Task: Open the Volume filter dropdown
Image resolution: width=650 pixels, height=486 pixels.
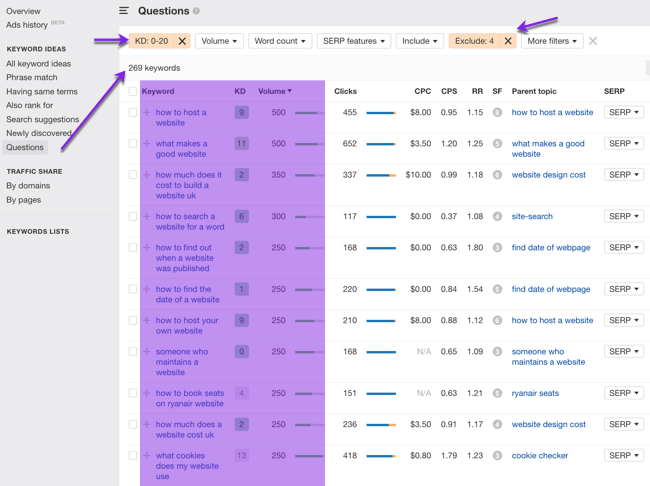Action: point(219,41)
